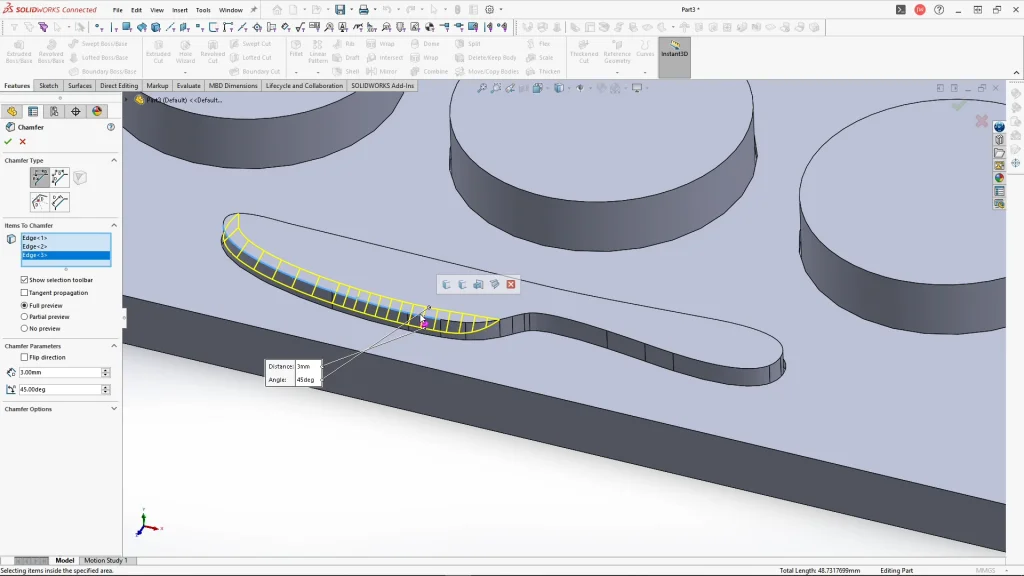Image resolution: width=1024 pixels, height=576 pixels.
Task: Cancel the chamfer with the red X
Action: tap(22, 141)
